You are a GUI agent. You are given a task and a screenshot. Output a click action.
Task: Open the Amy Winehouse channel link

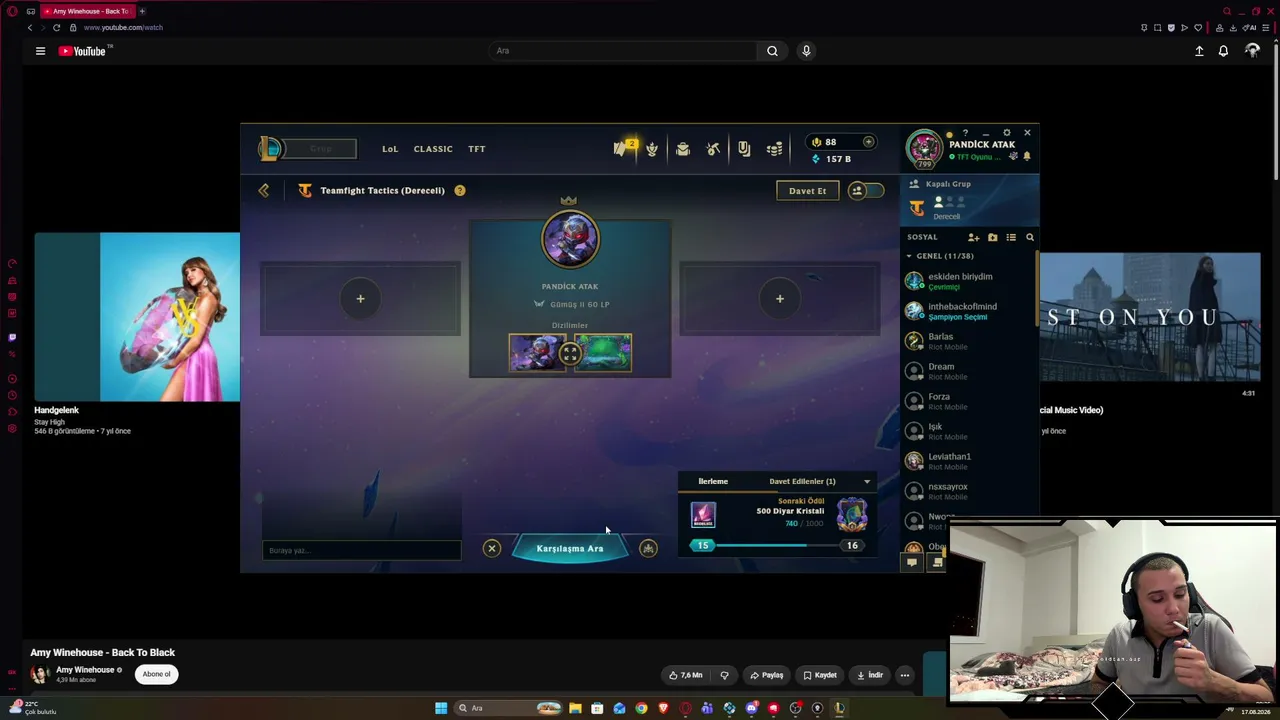pos(85,670)
